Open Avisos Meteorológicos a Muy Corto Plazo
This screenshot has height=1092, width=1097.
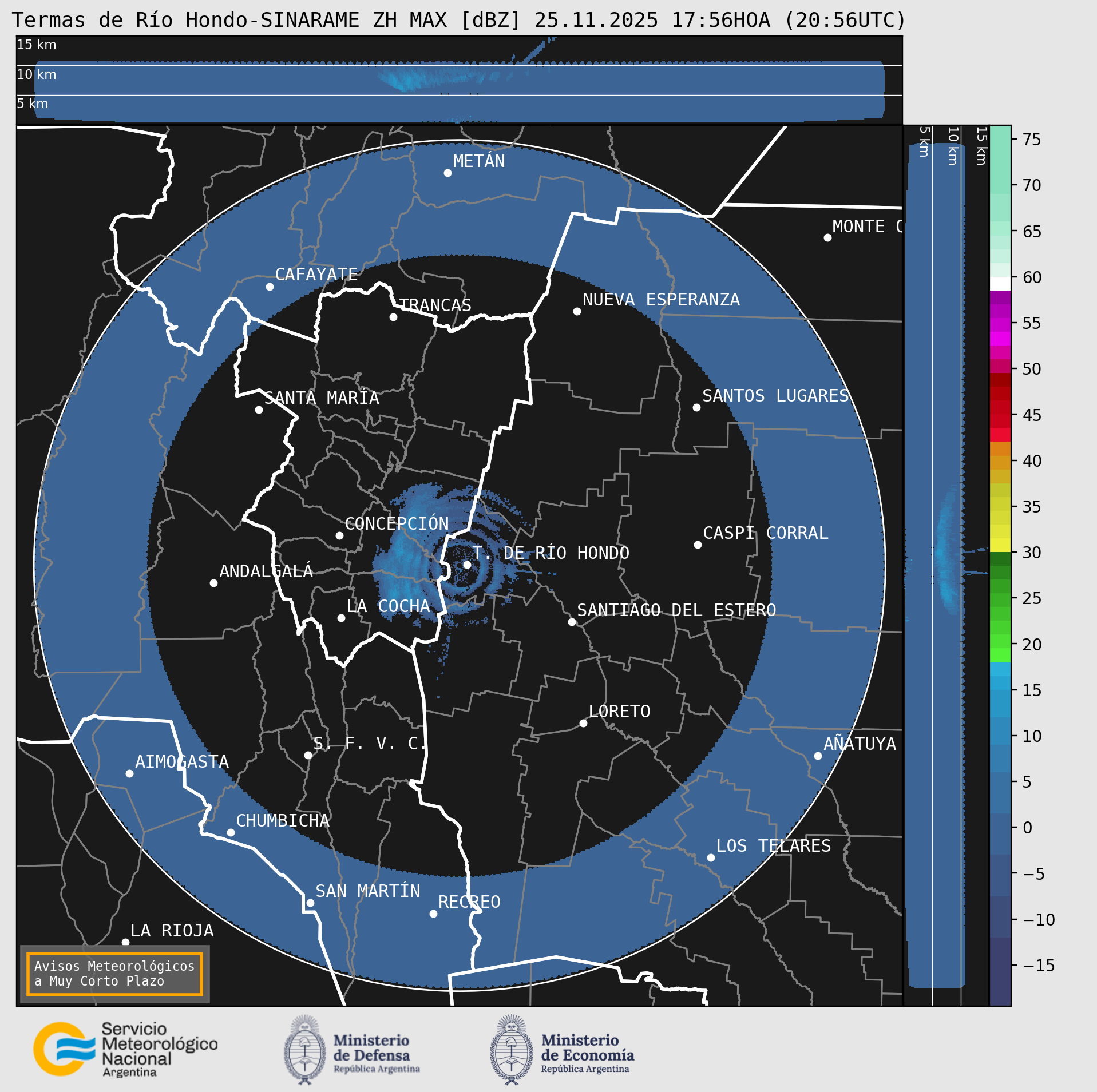click(x=114, y=974)
